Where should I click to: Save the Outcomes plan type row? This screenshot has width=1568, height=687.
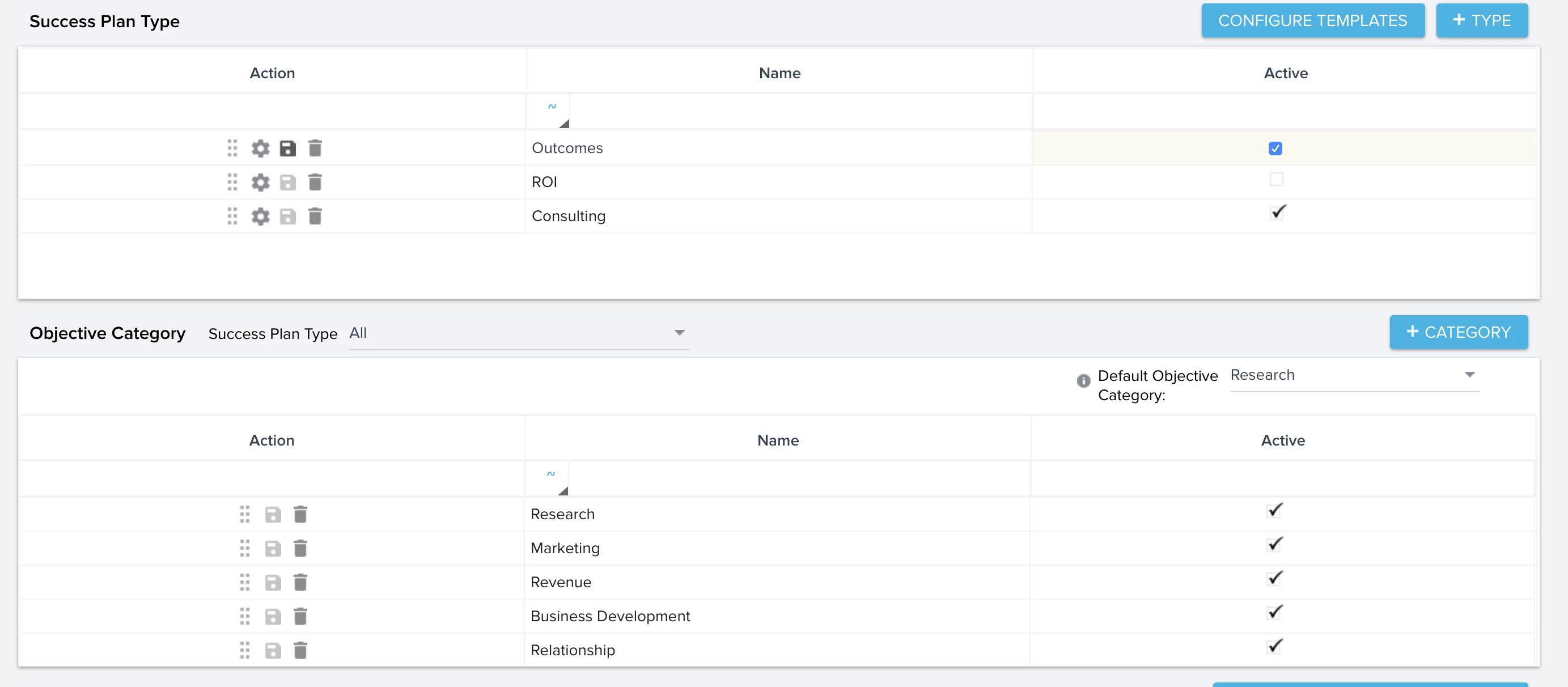click(x=287, y=148)
